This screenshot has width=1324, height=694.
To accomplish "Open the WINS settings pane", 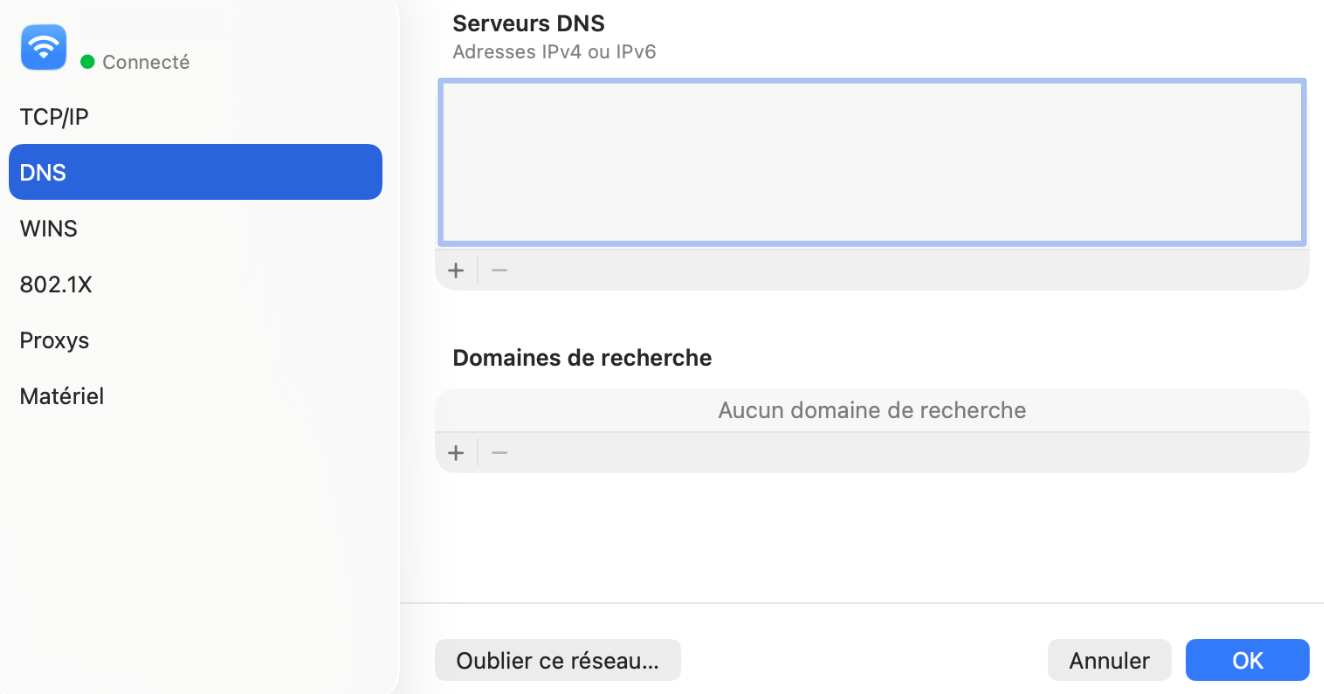I will [48, 228].
